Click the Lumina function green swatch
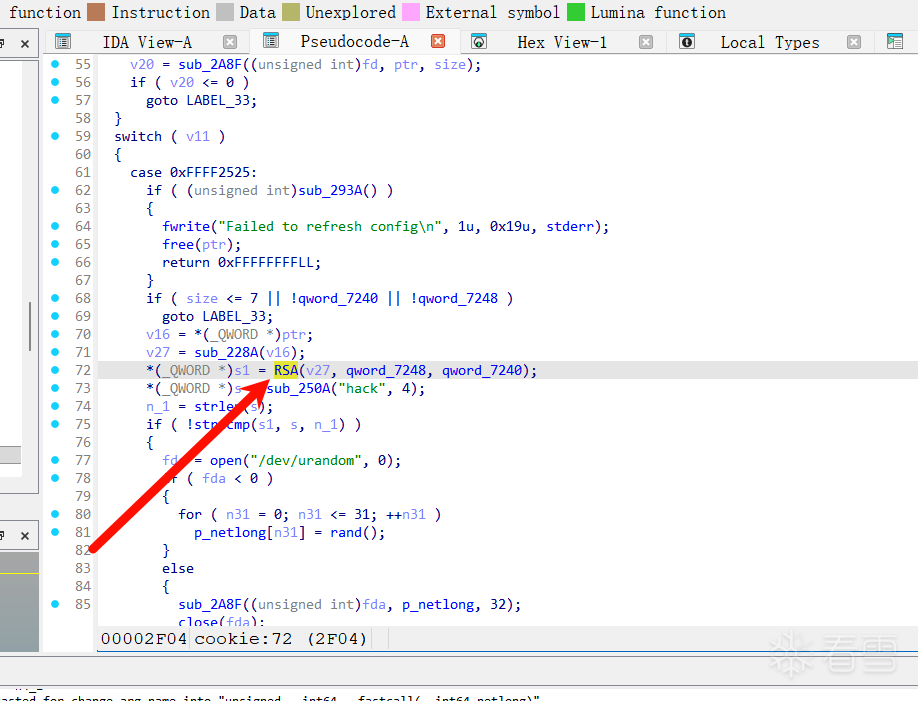 tap(576, 13)
